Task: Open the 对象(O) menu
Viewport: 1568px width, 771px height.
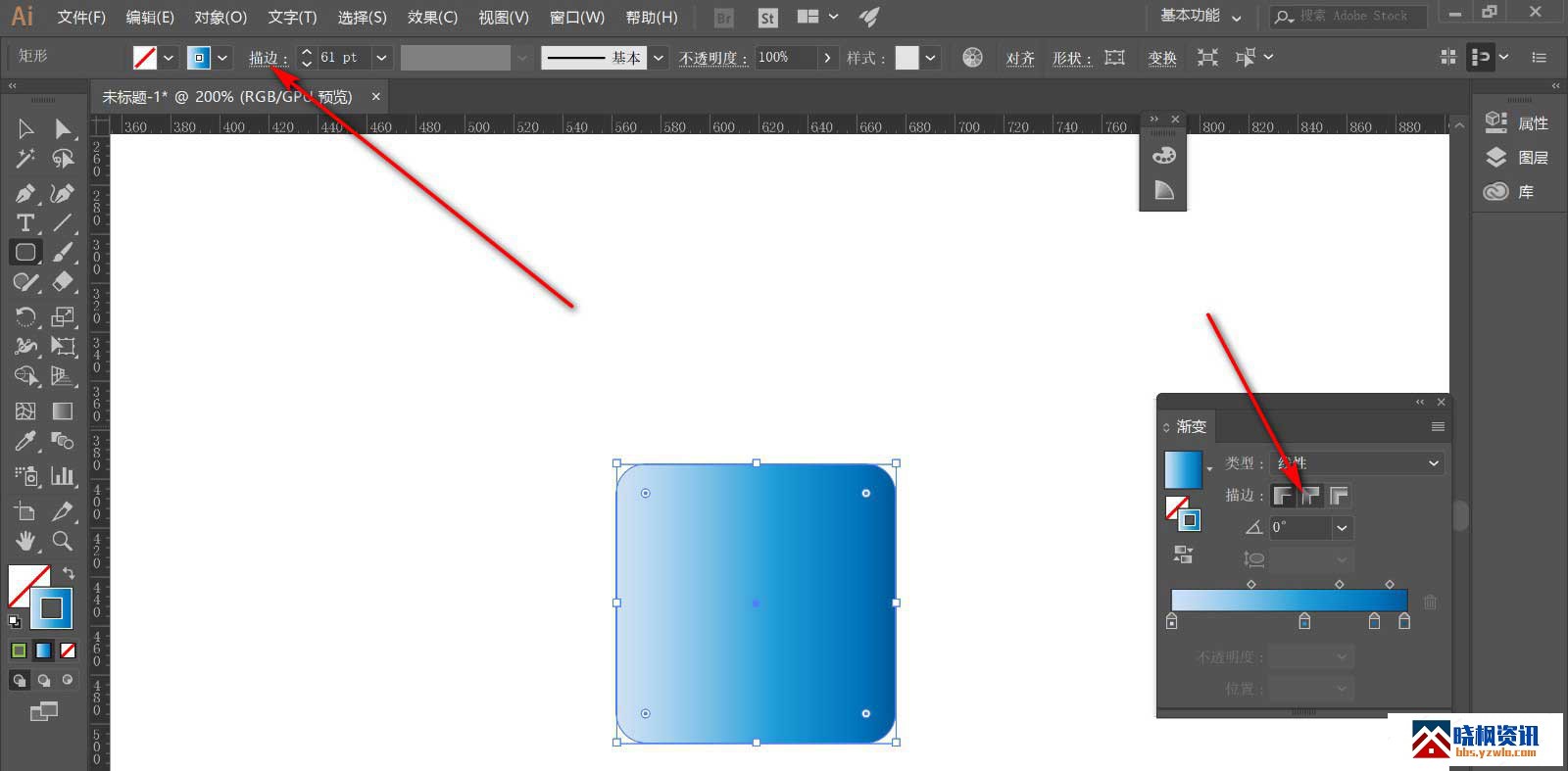Action: pyautogui.click(x=220, y=17)
